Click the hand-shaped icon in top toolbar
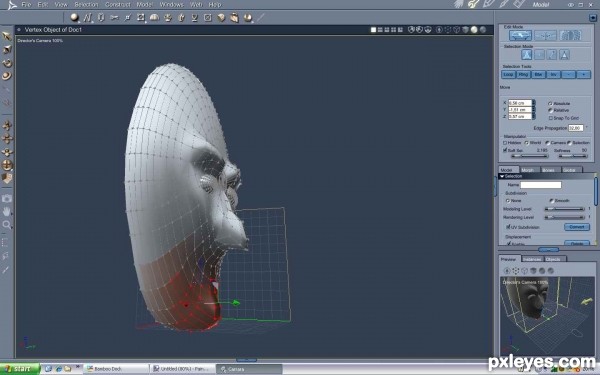The width and height of the screenshot is (600, 375). tap(235, 18)
